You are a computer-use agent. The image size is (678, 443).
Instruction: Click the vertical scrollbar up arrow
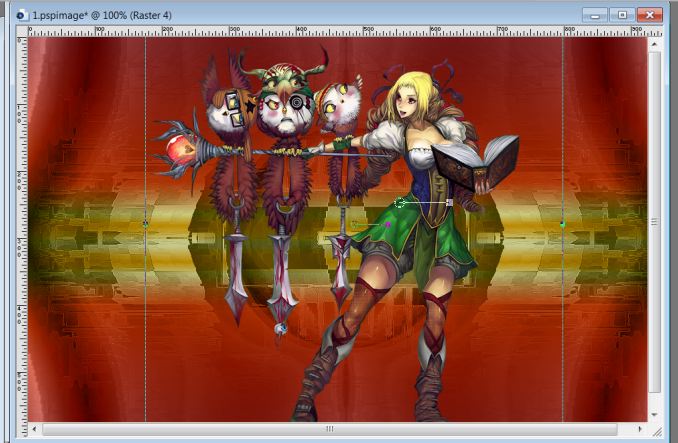[654, 44]
